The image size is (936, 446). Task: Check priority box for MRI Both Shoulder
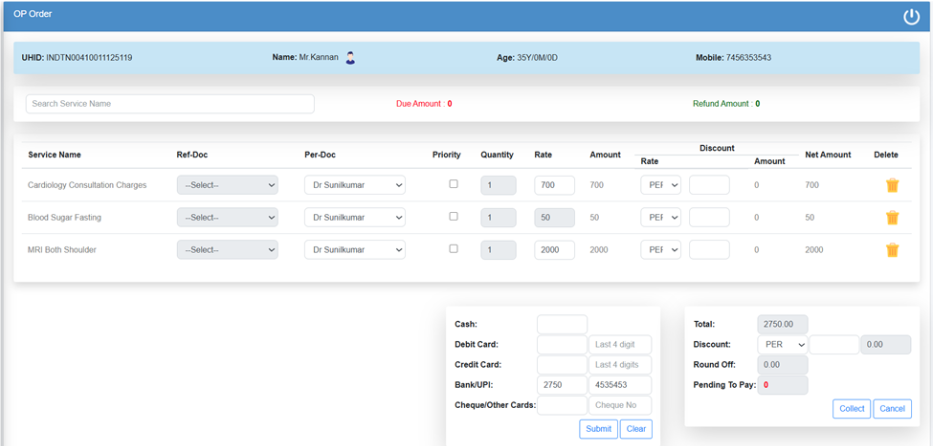[453, 249]
